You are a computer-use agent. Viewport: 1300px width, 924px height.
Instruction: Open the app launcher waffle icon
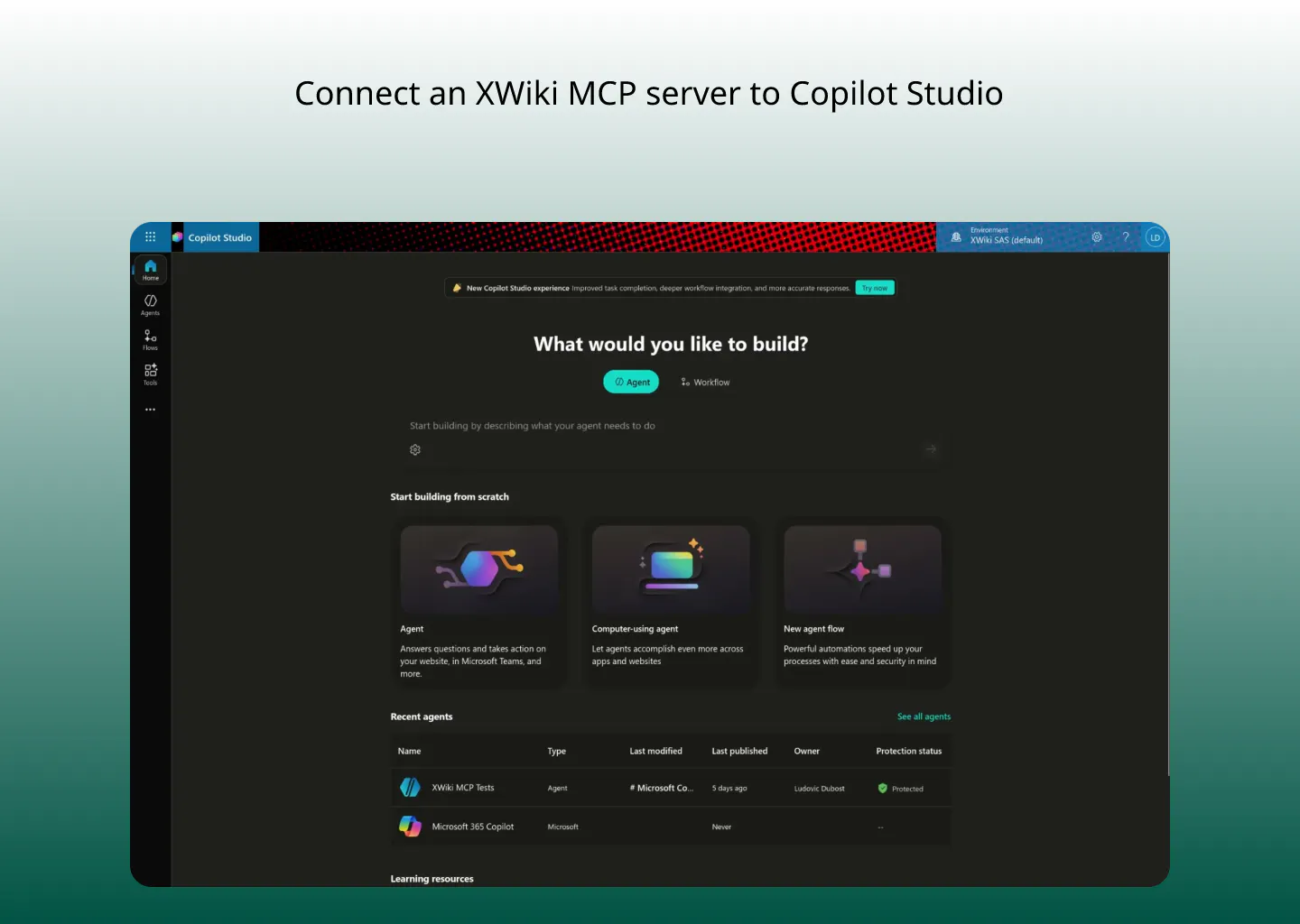(x=150, y=237)
